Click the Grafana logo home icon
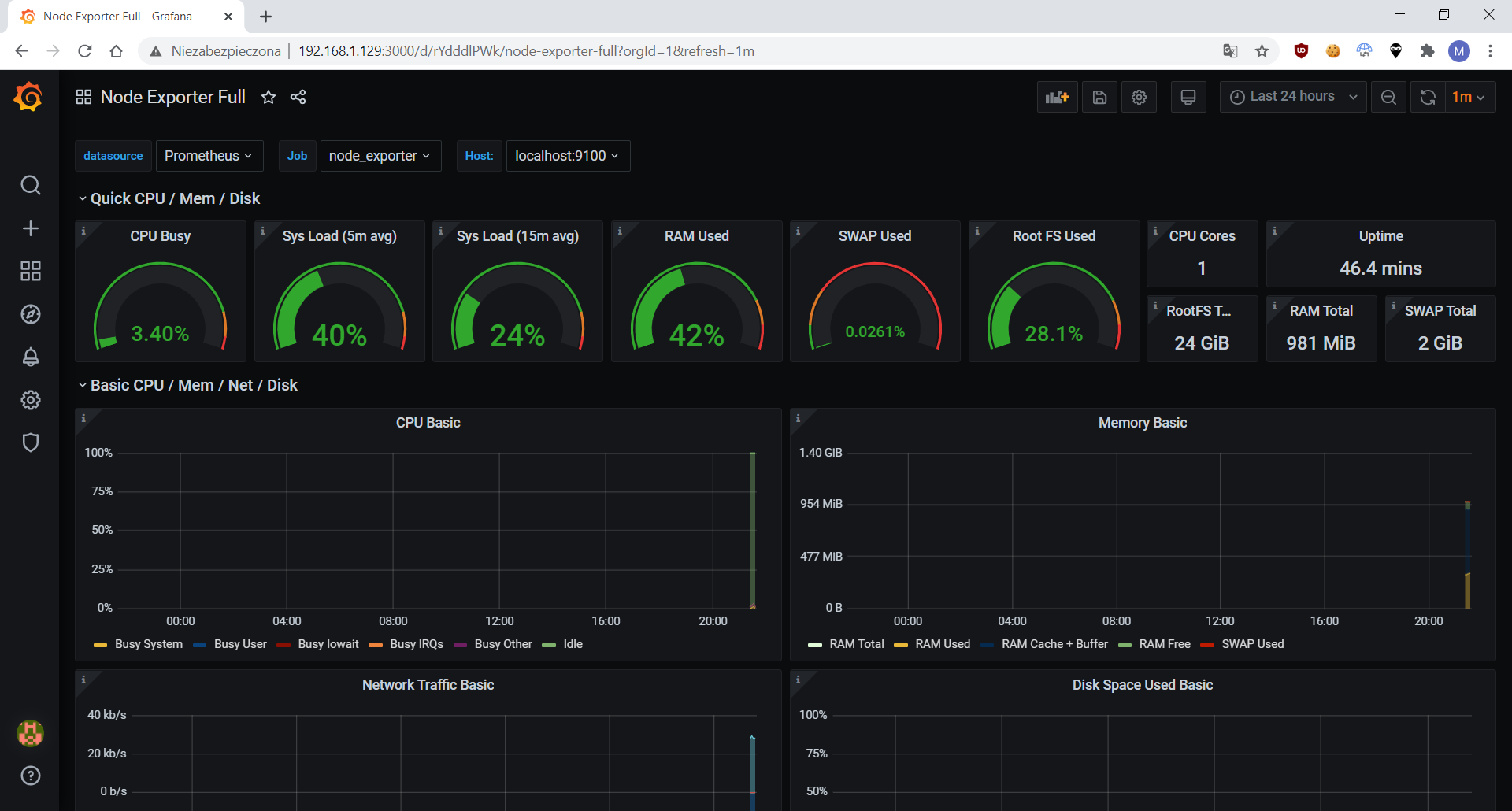Image resolution: width=1512 pixels, height=811 pixels. [x=29, y=97]
